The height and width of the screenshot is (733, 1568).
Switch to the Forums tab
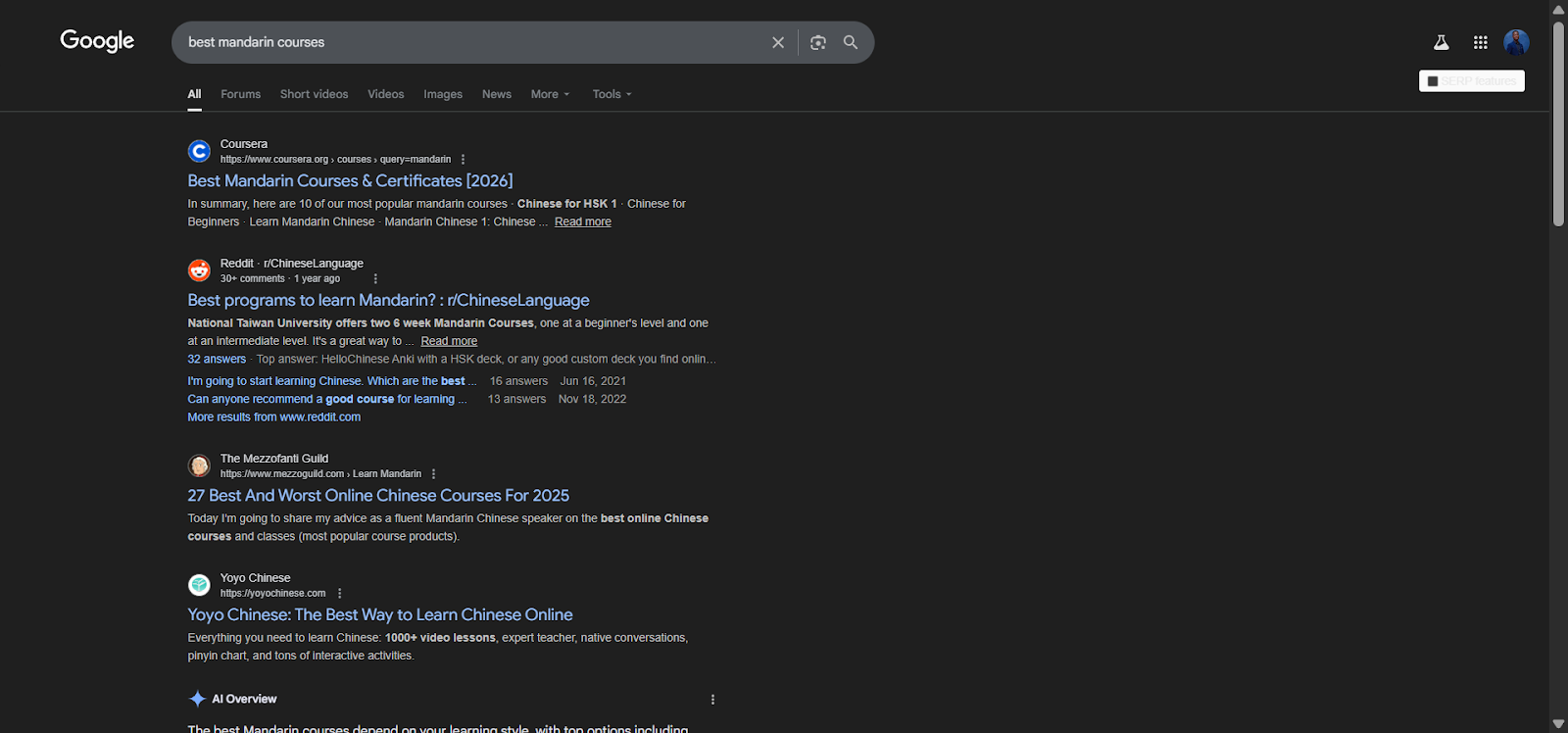(x=240, y=94)
